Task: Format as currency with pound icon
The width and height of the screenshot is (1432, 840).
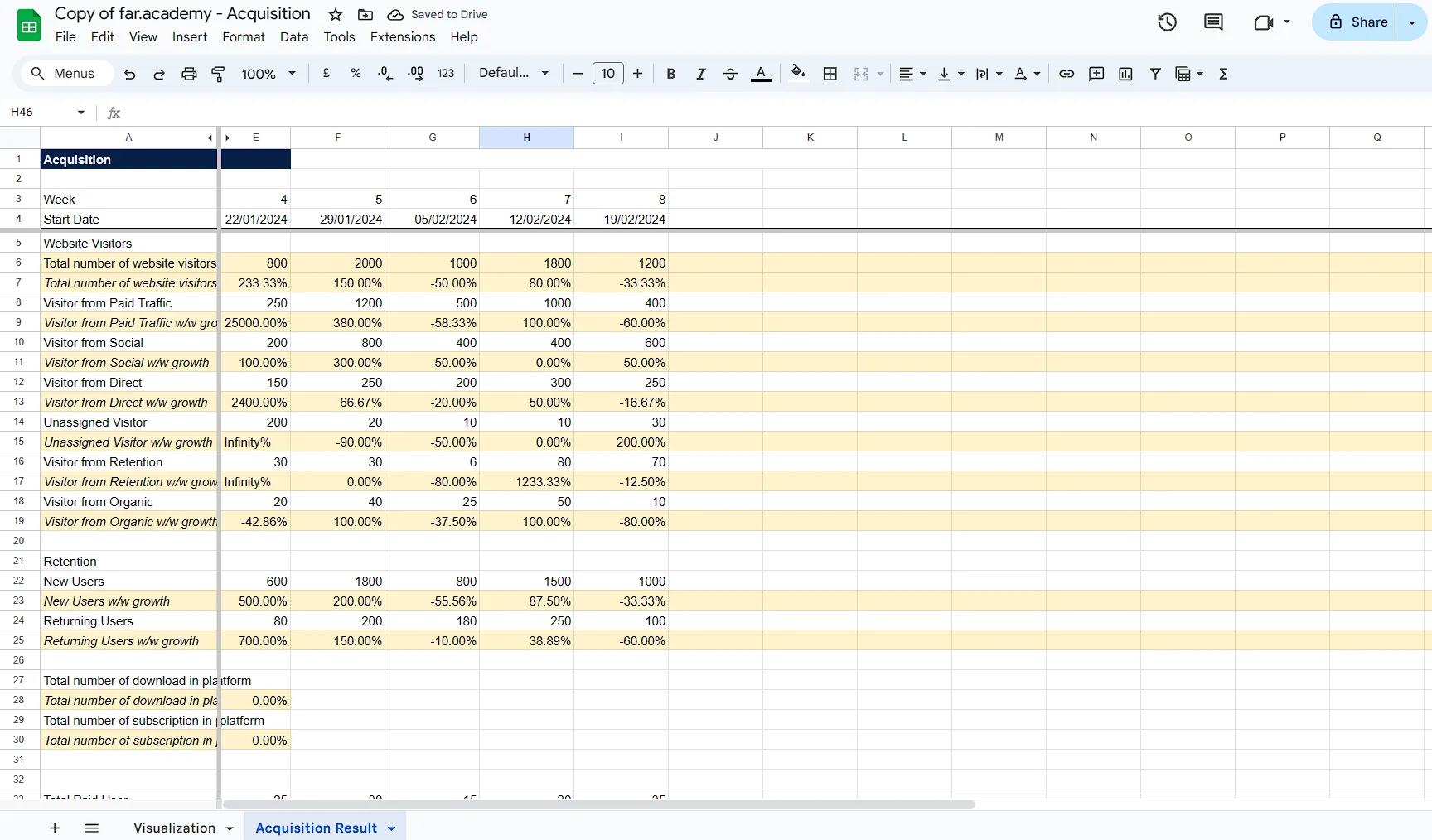Action: point(327,74)
